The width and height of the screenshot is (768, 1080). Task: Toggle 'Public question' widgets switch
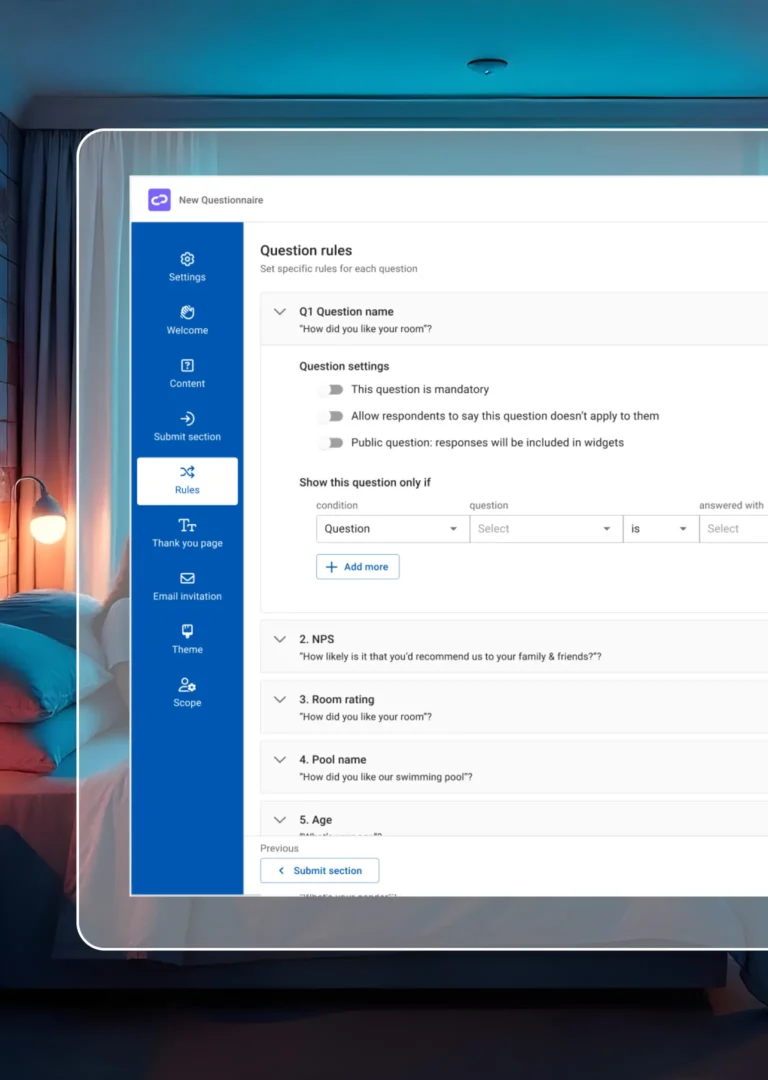coord(332,443)
